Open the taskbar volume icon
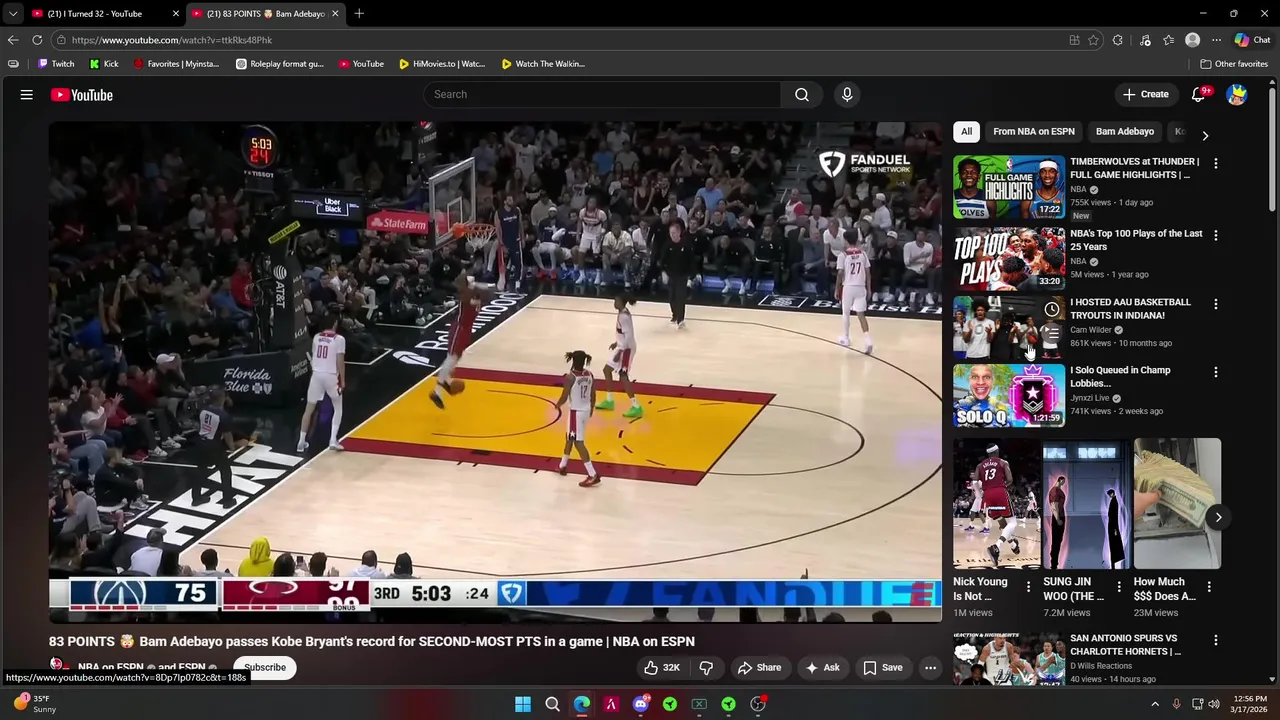The width and height of the screenshot is (1280, 720). pos(1214,704)
